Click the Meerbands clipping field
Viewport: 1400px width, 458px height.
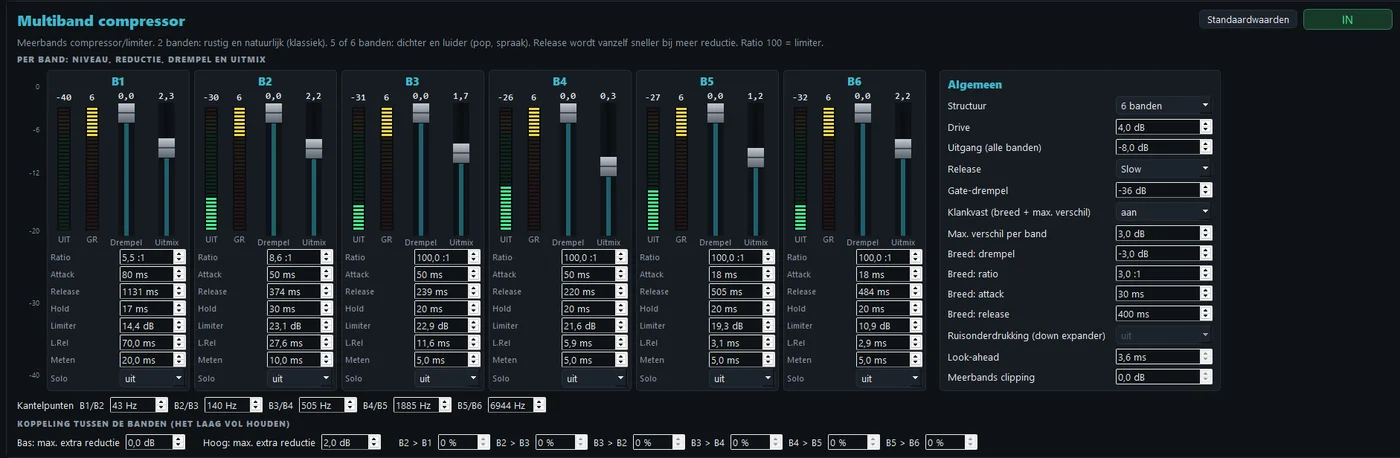tap(1164, 378)
